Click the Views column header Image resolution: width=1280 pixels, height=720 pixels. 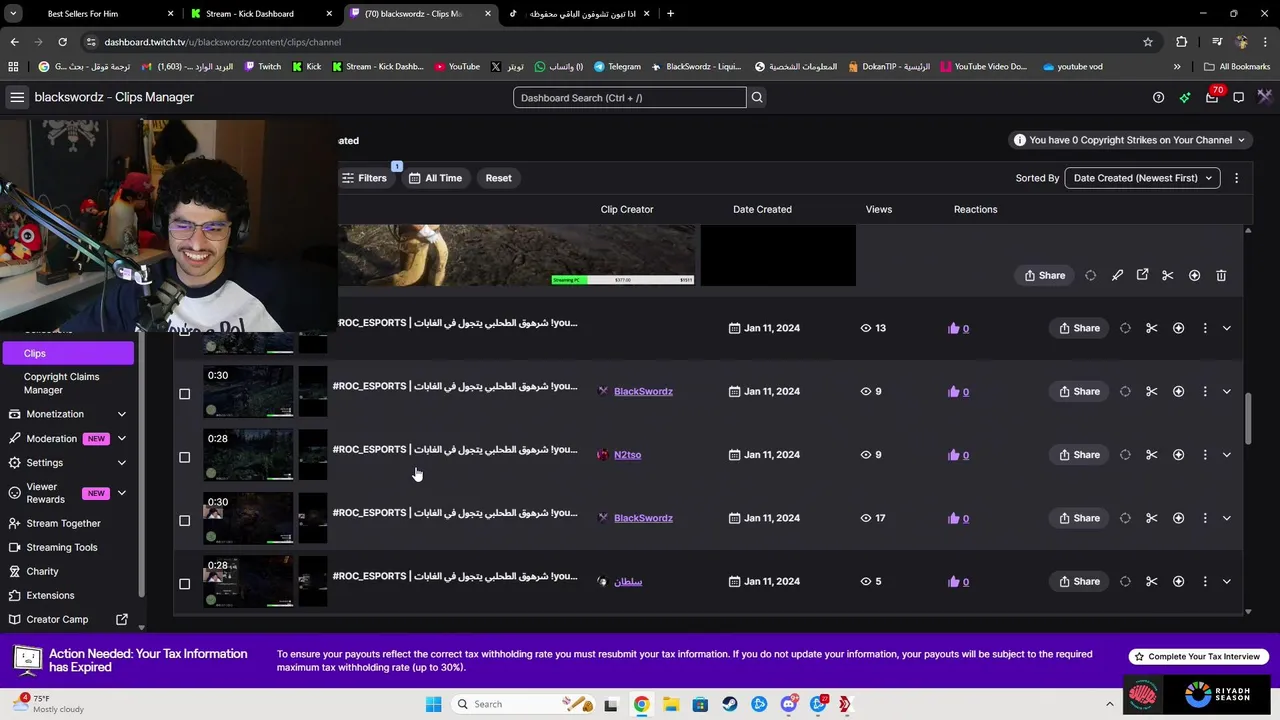tap(879, 209)
